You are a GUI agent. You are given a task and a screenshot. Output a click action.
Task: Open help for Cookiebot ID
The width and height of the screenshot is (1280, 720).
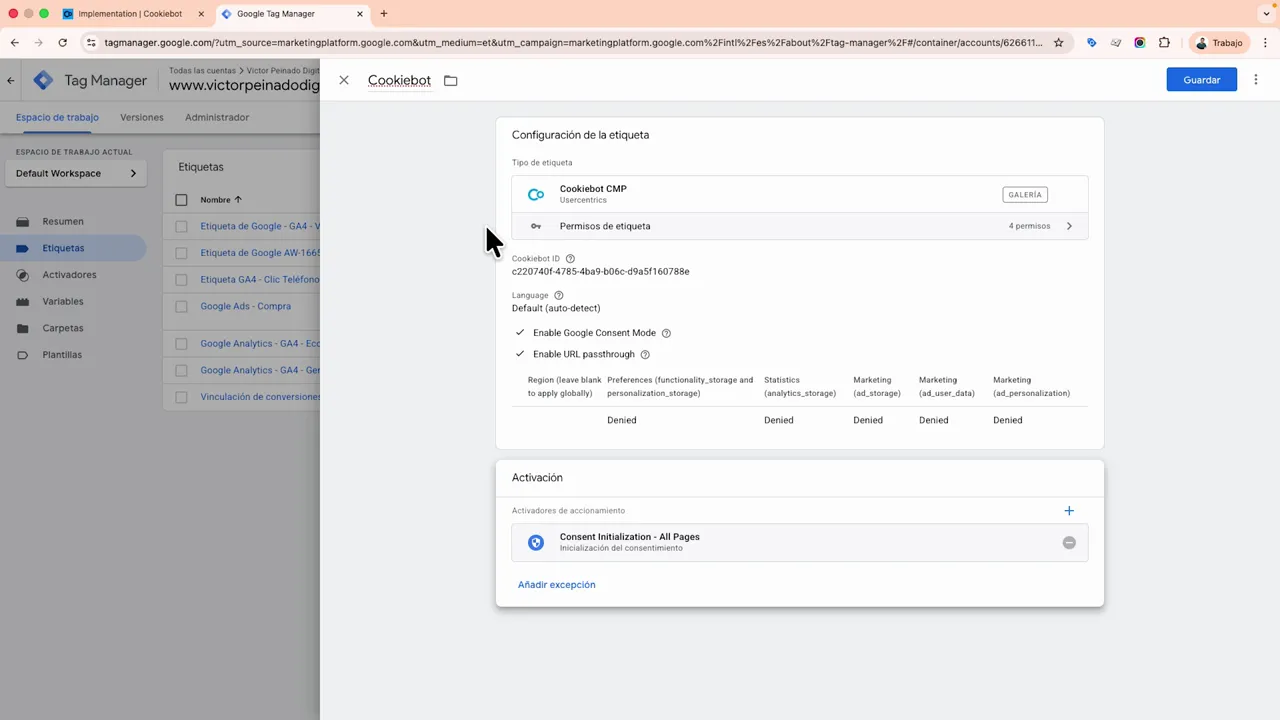(570, 259)
